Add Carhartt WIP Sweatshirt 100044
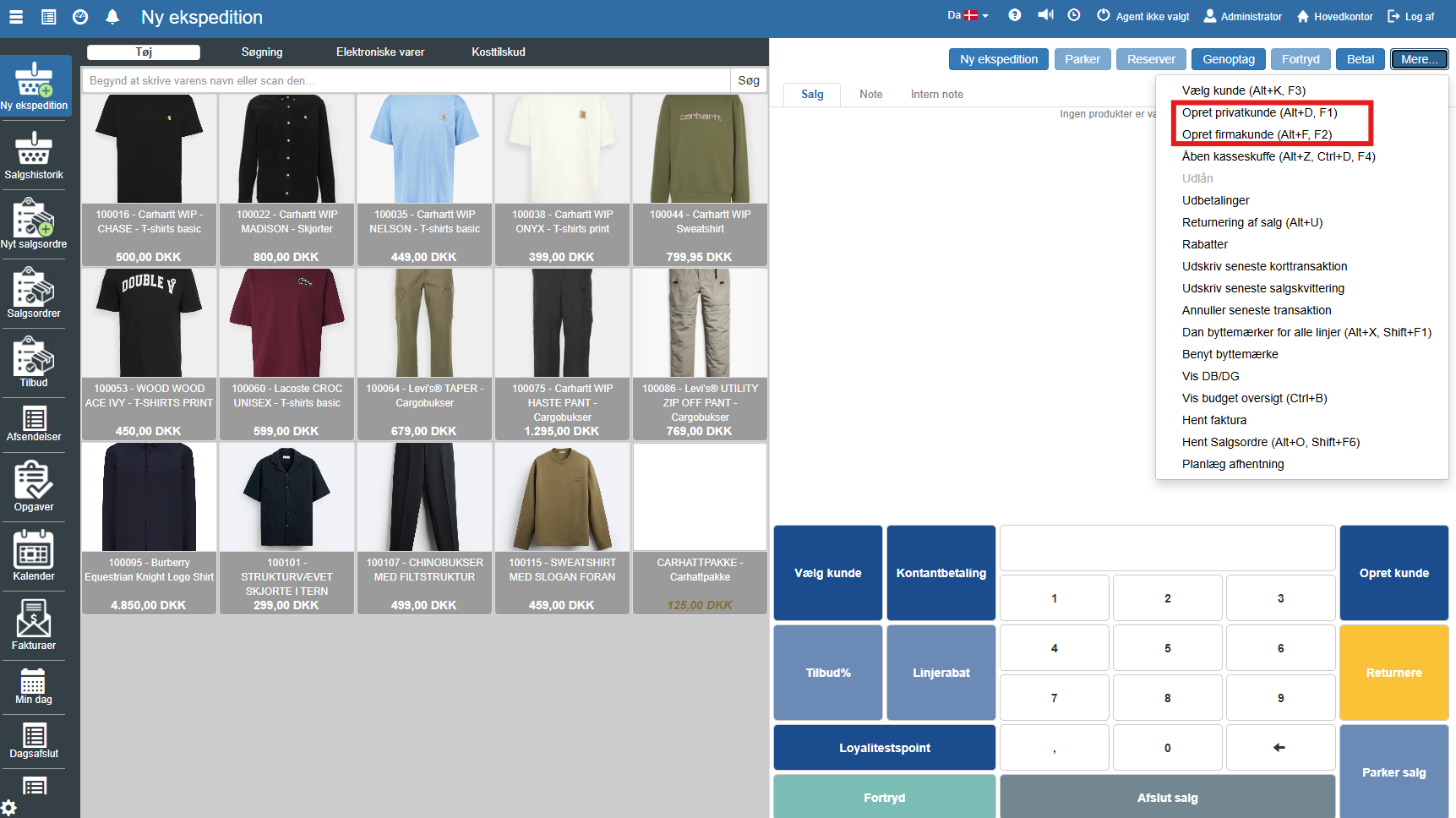This screenshot has width=1456, height=818. click(x=700, y=180)
